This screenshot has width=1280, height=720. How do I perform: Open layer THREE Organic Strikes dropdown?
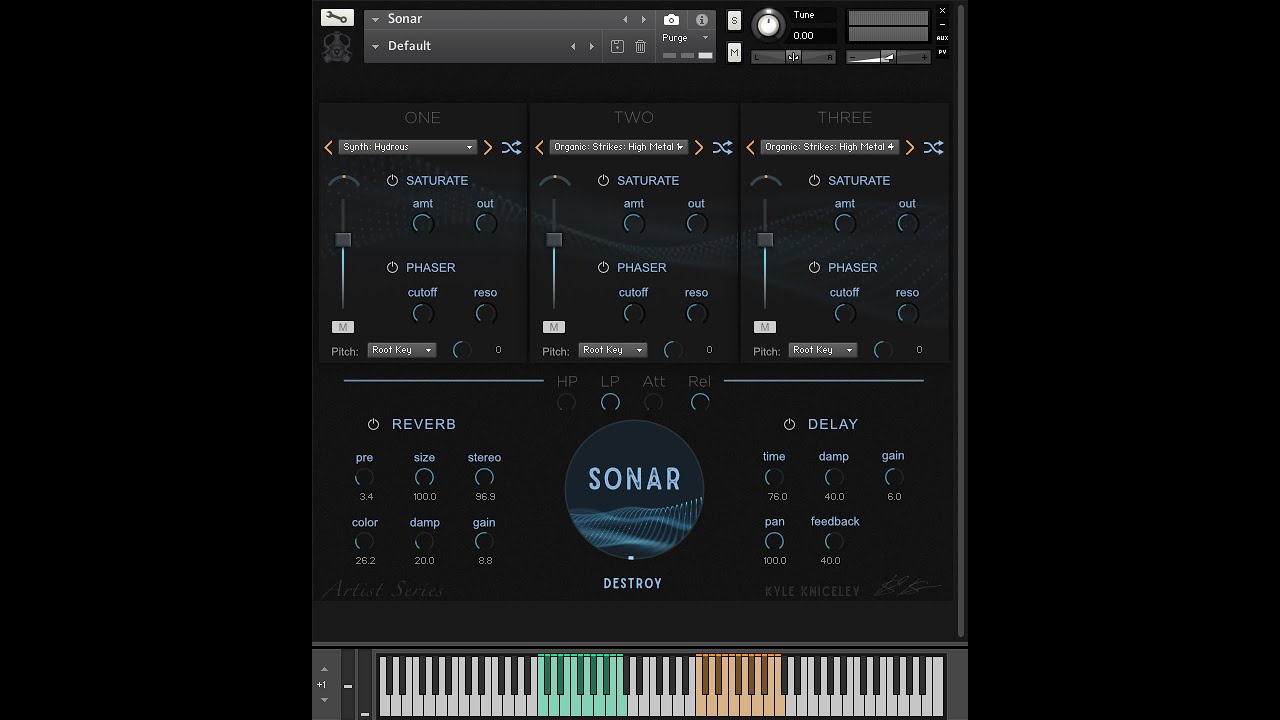(x=829, y=147)
